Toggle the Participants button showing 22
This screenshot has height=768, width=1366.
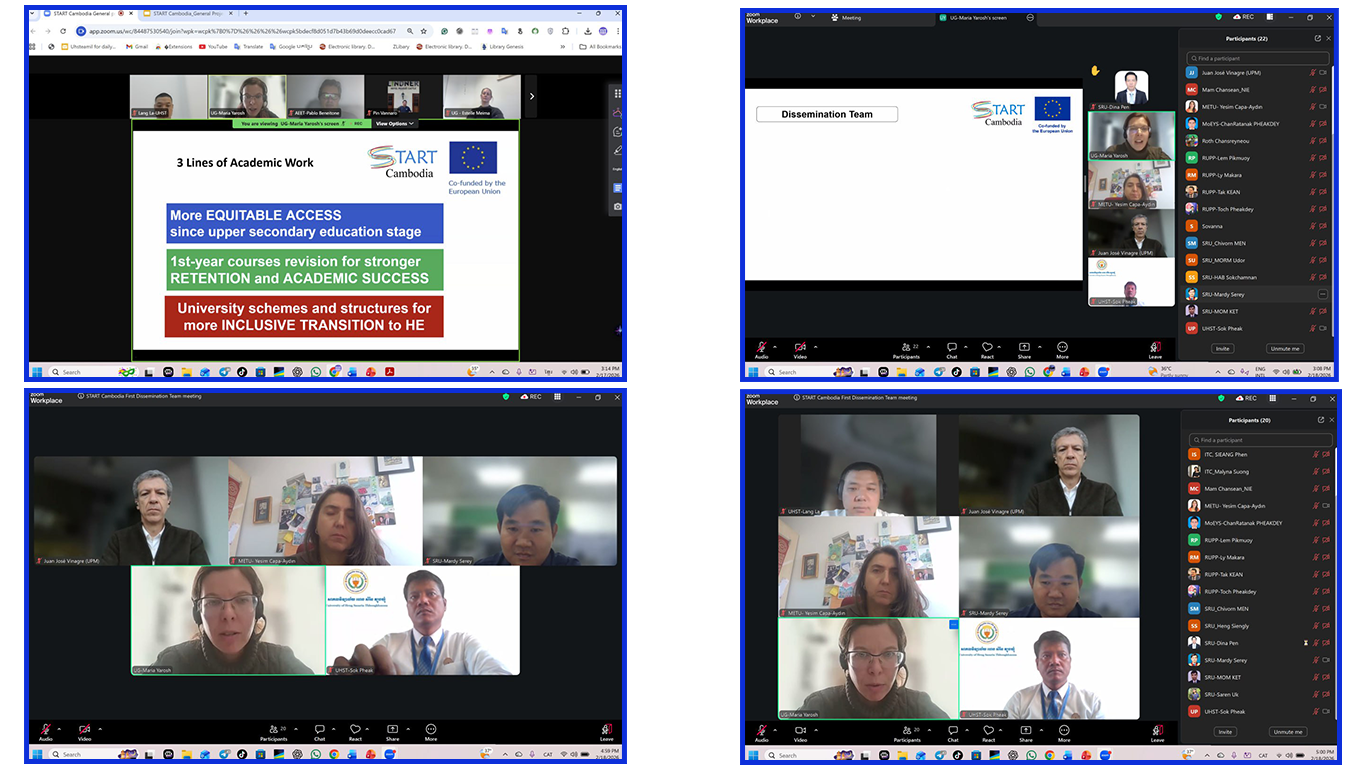click(x=906, y=348)
